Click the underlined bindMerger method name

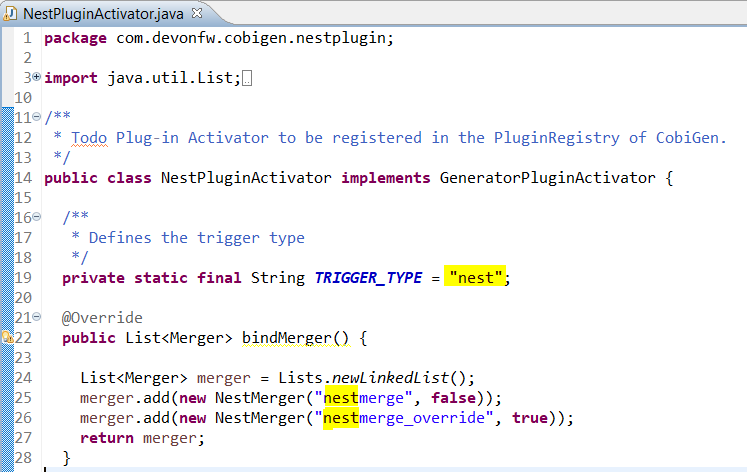[295, 338]
